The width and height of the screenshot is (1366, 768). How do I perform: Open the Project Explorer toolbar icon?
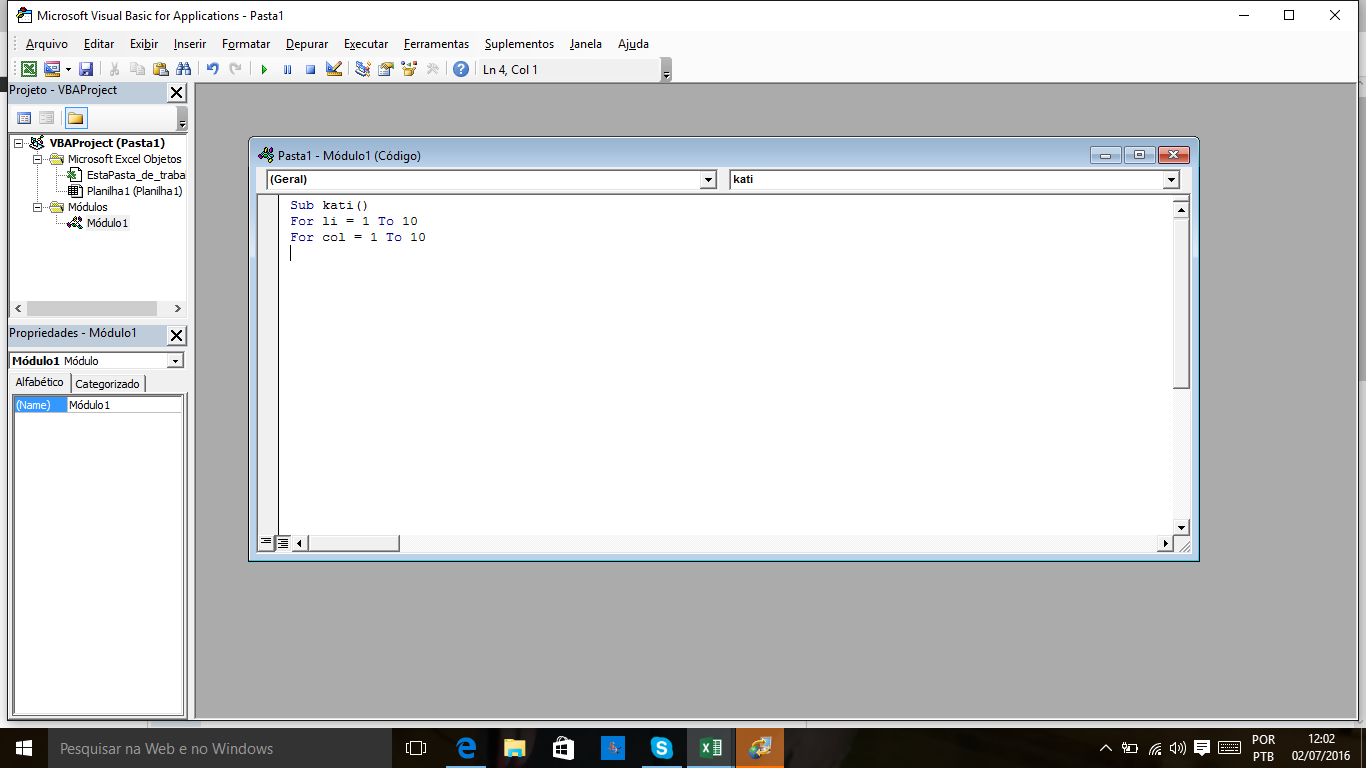tap(363, 69)
